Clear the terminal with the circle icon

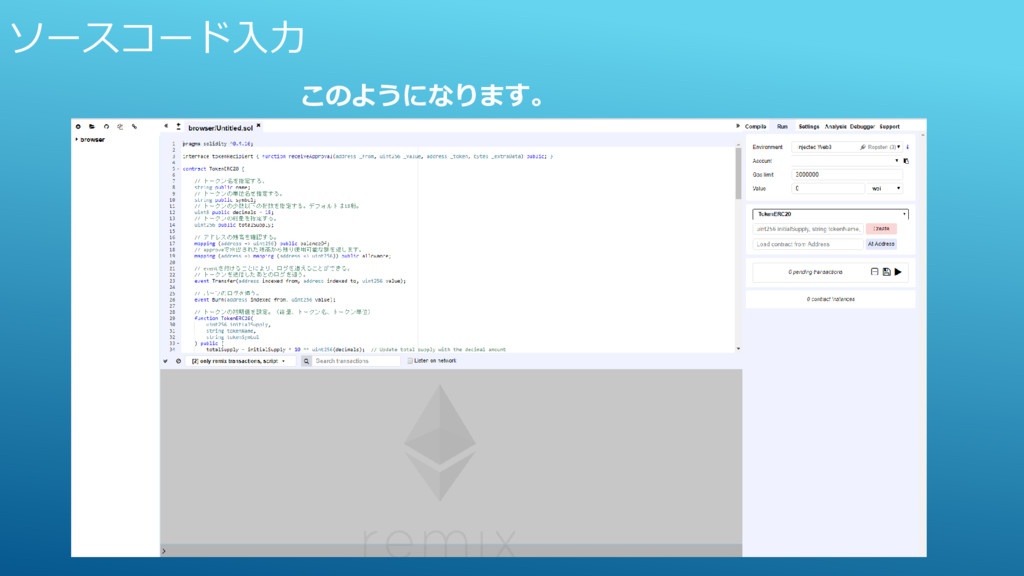[x=178, y=361]
